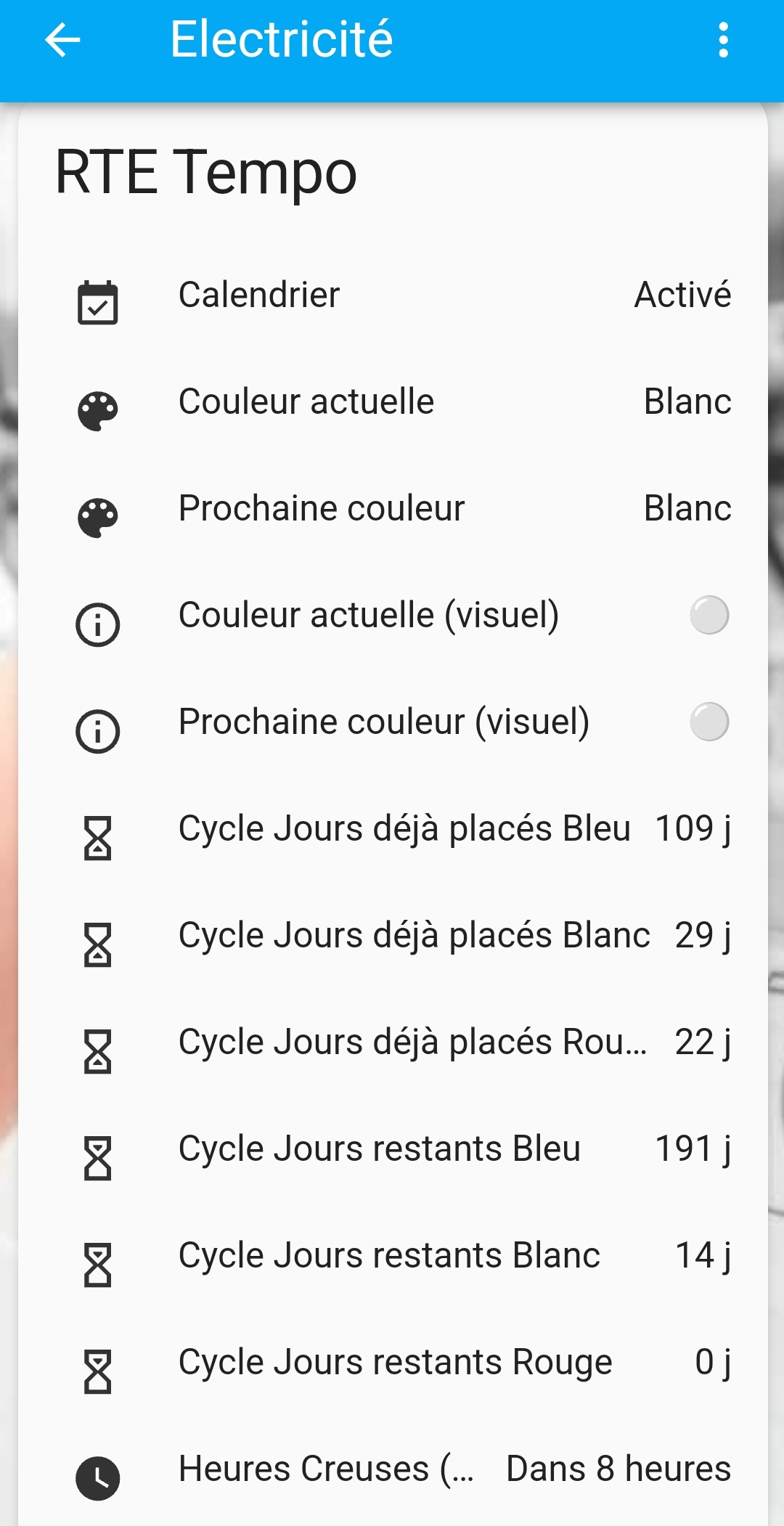Click the Calendrier calendar icon

pos(98,302)
